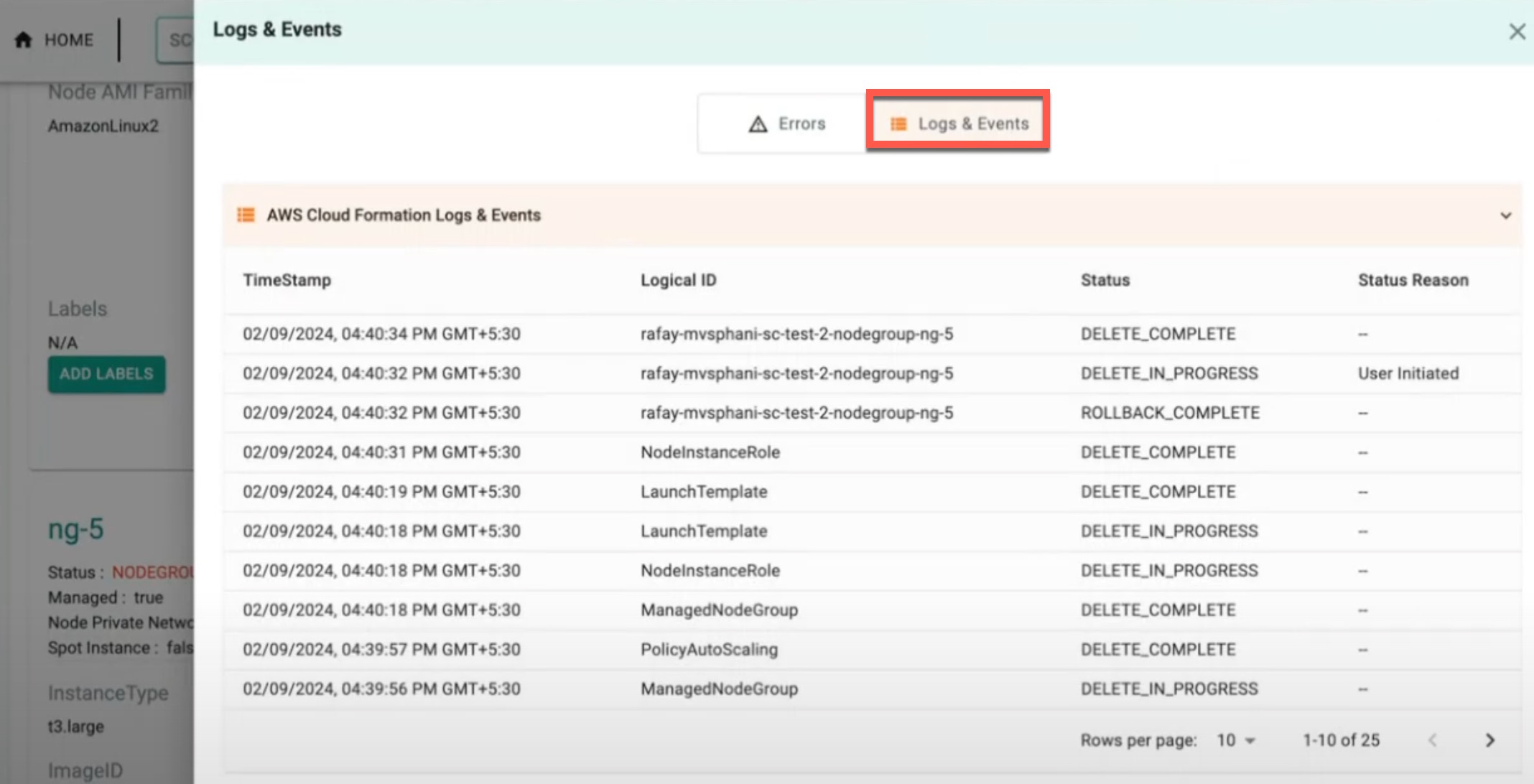Click the Status column header
This screenshot has width=1534, height=784.
pos(1105,280)
